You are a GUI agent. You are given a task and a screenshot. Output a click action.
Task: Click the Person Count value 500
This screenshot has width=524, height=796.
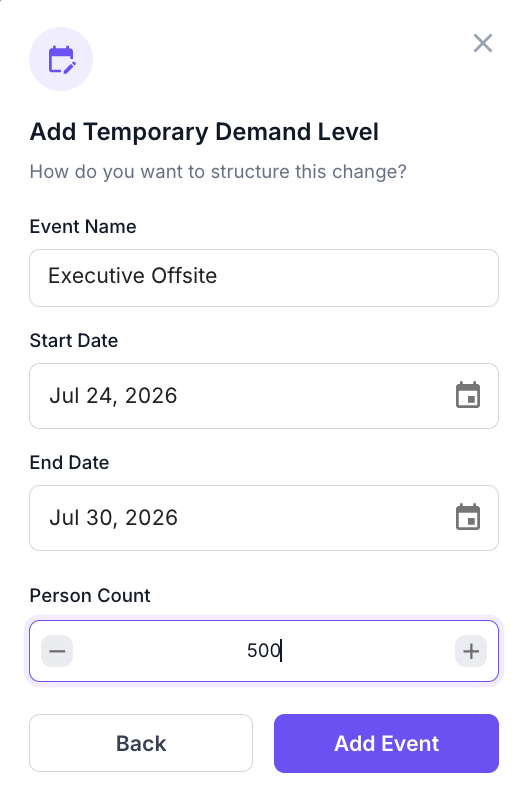tap(264, 650)
